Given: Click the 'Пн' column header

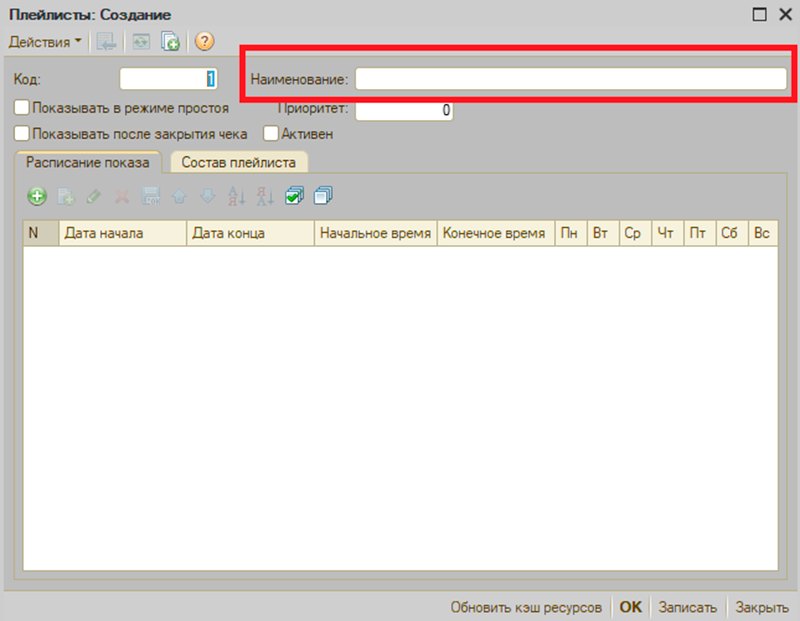Looking at the screenshot, I should click(571, 233).
